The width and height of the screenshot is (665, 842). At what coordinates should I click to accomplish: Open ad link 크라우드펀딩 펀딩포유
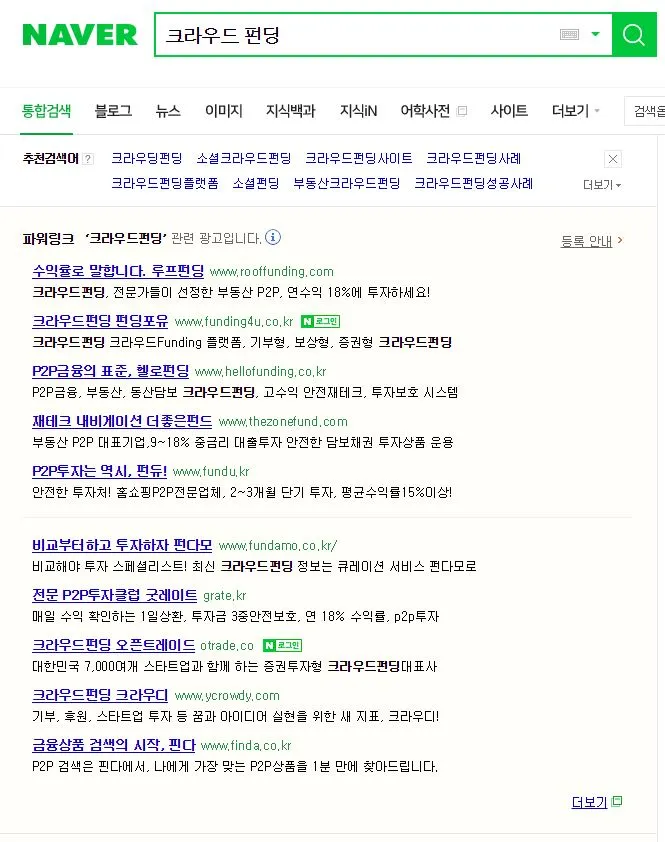(100, 321)
